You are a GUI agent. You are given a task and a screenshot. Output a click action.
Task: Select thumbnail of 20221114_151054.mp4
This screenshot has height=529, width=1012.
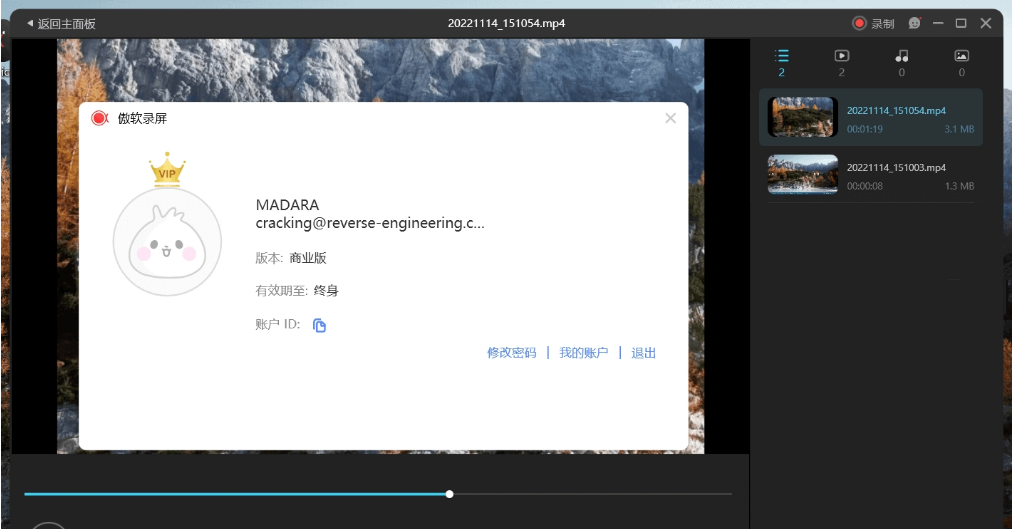click(x=803, y=117)
